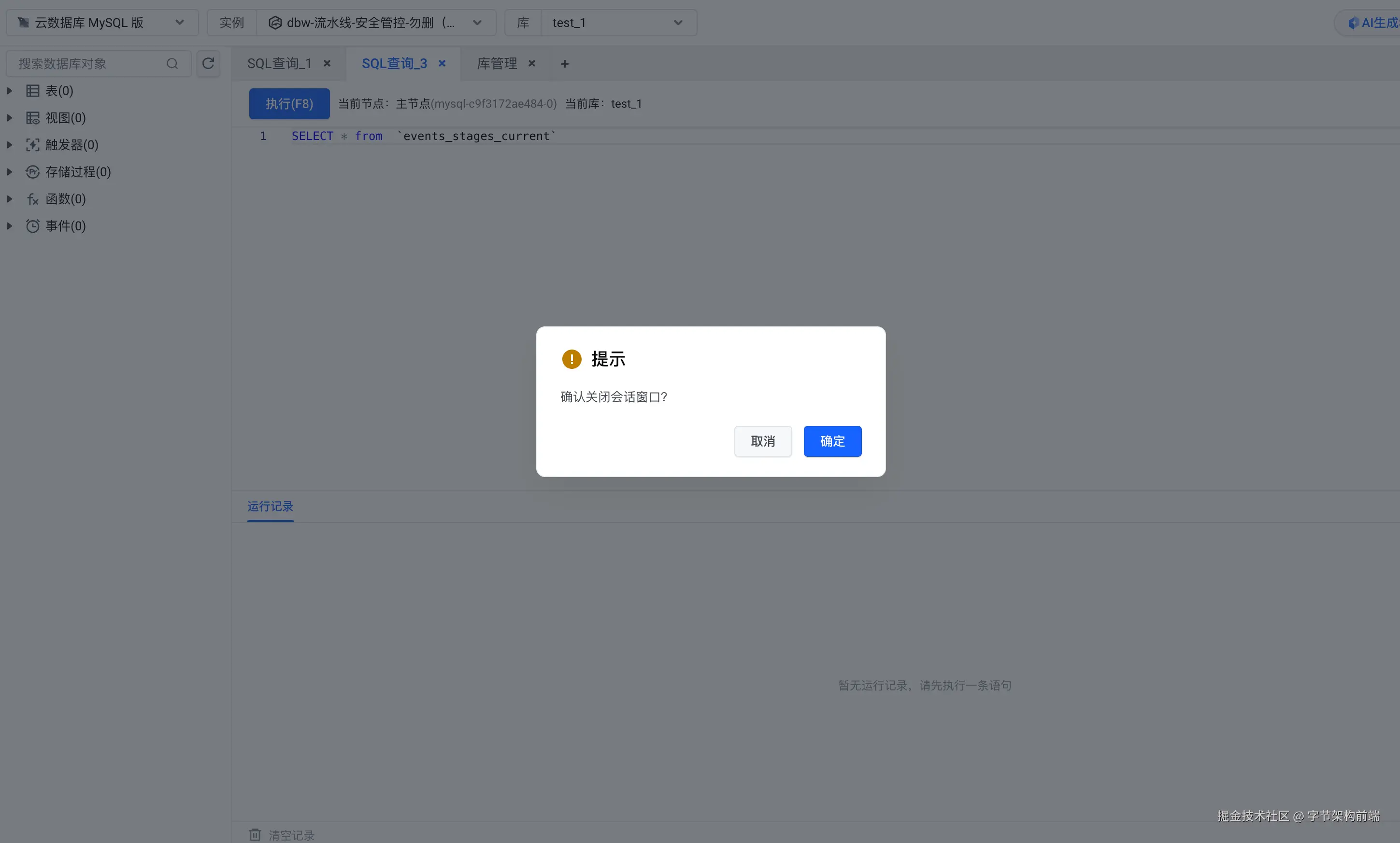This screenshot has width=1400, height=843.
Task: Click the refresh database objects icon
Action: click(208, 63)
